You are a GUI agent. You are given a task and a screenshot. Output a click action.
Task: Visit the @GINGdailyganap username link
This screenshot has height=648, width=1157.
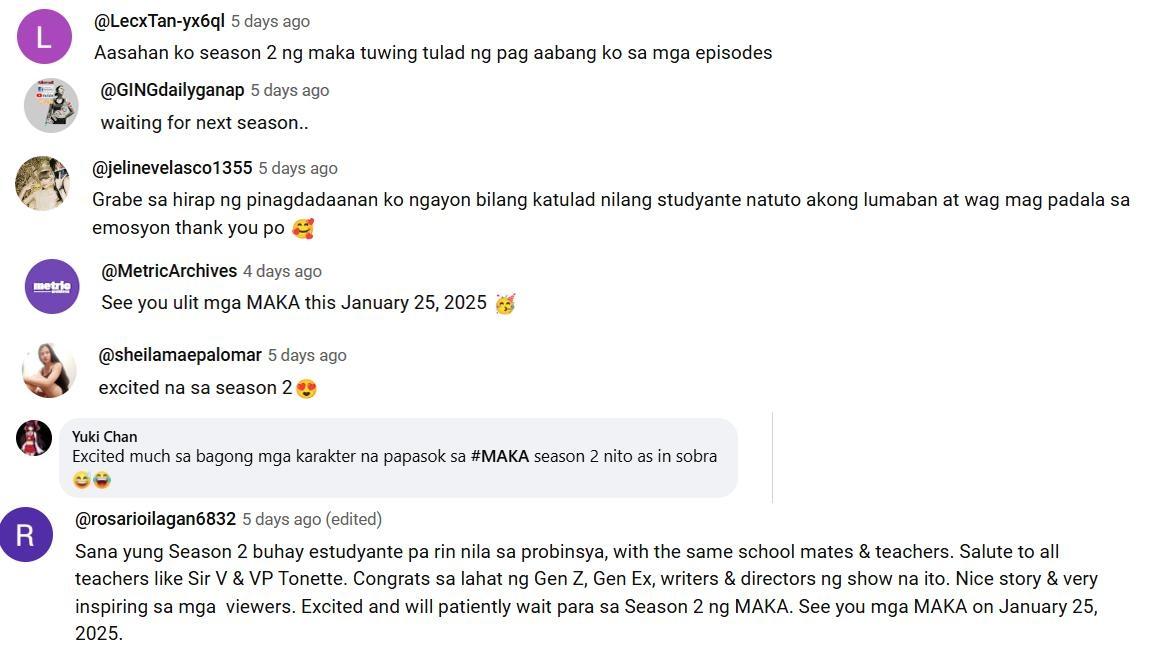coord(172,90)
